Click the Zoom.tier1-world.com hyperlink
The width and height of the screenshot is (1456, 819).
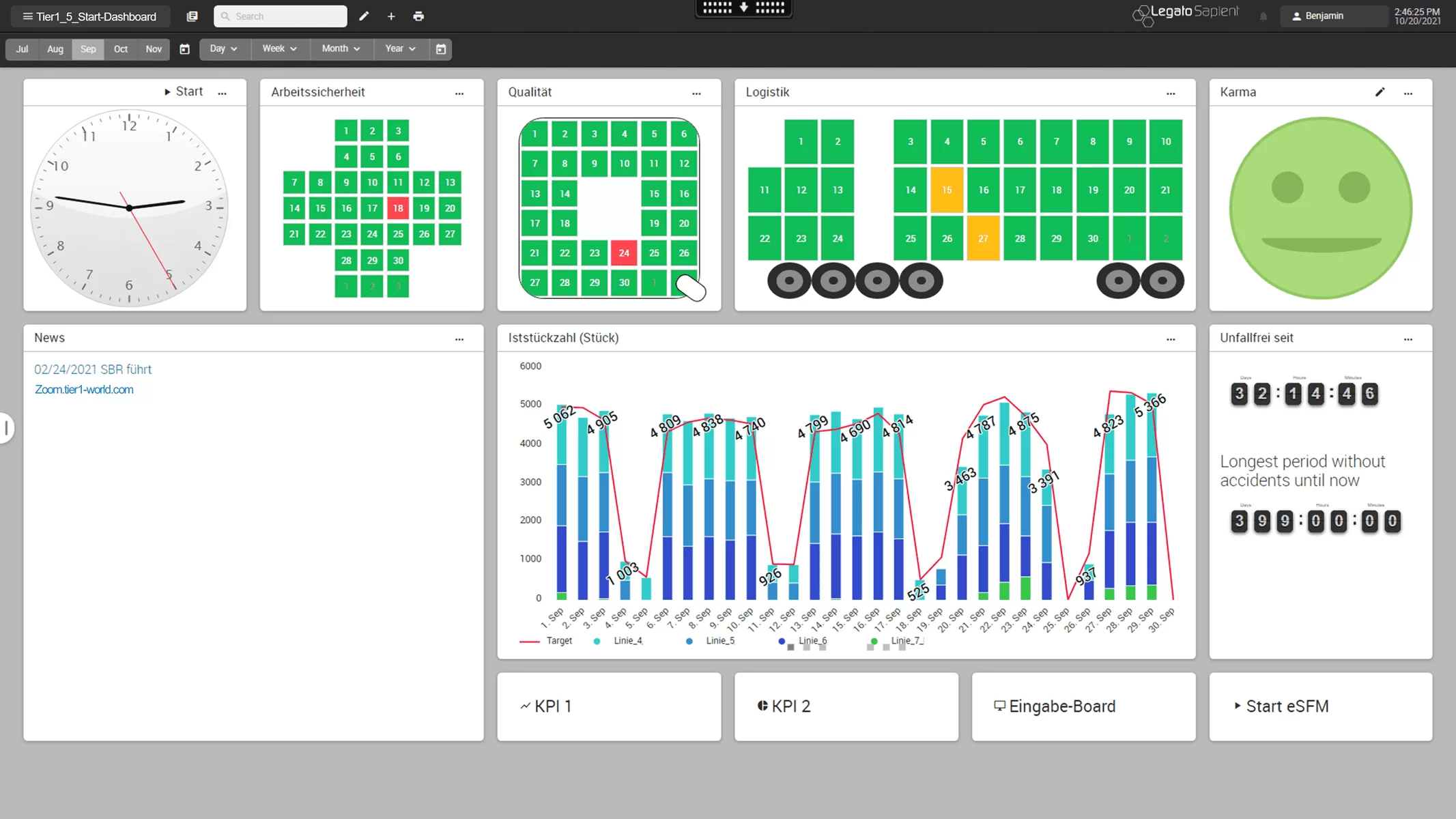(84, 389)
